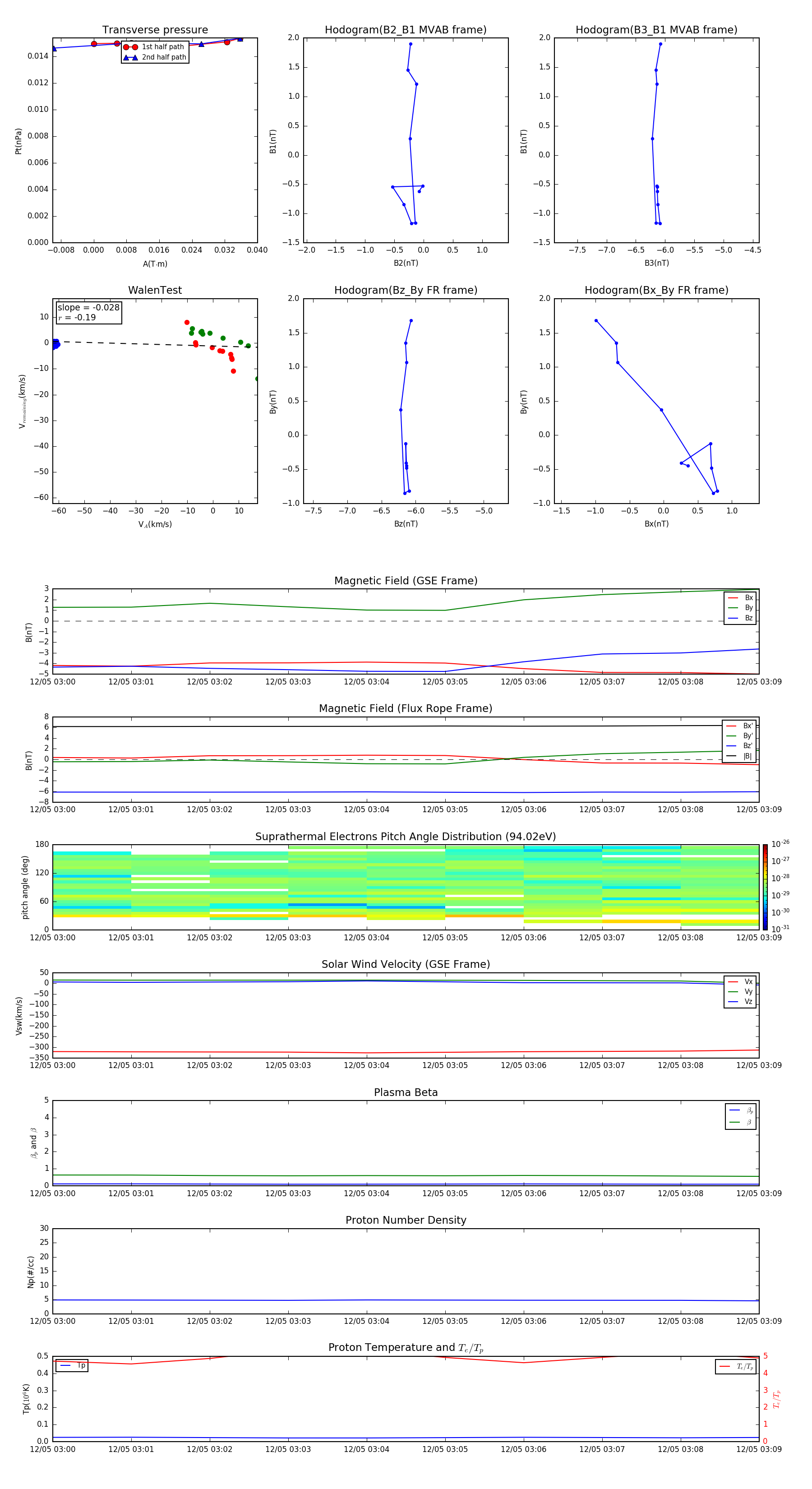Click the 'Transverse pressure' plot title

[x=155, y=30]
